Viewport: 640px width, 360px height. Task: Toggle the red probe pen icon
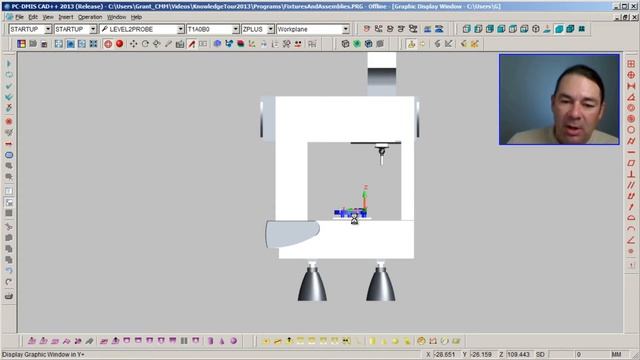coord(191,44)
